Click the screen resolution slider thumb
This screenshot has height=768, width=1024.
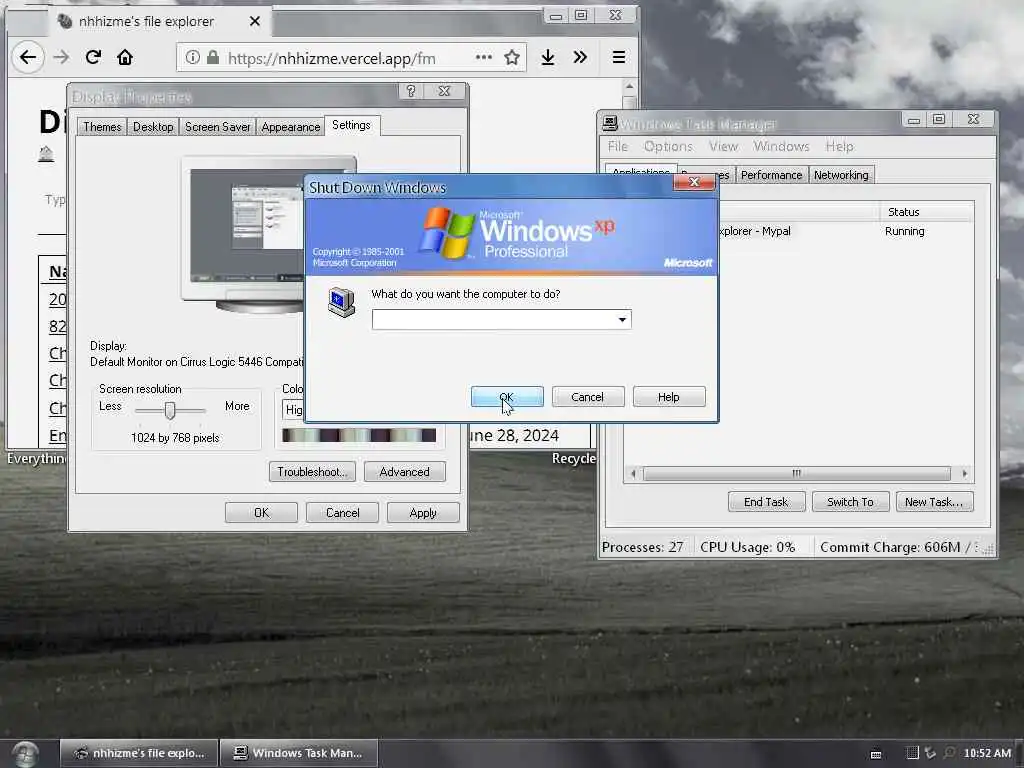pyautogui.click(x=170, y=410)
